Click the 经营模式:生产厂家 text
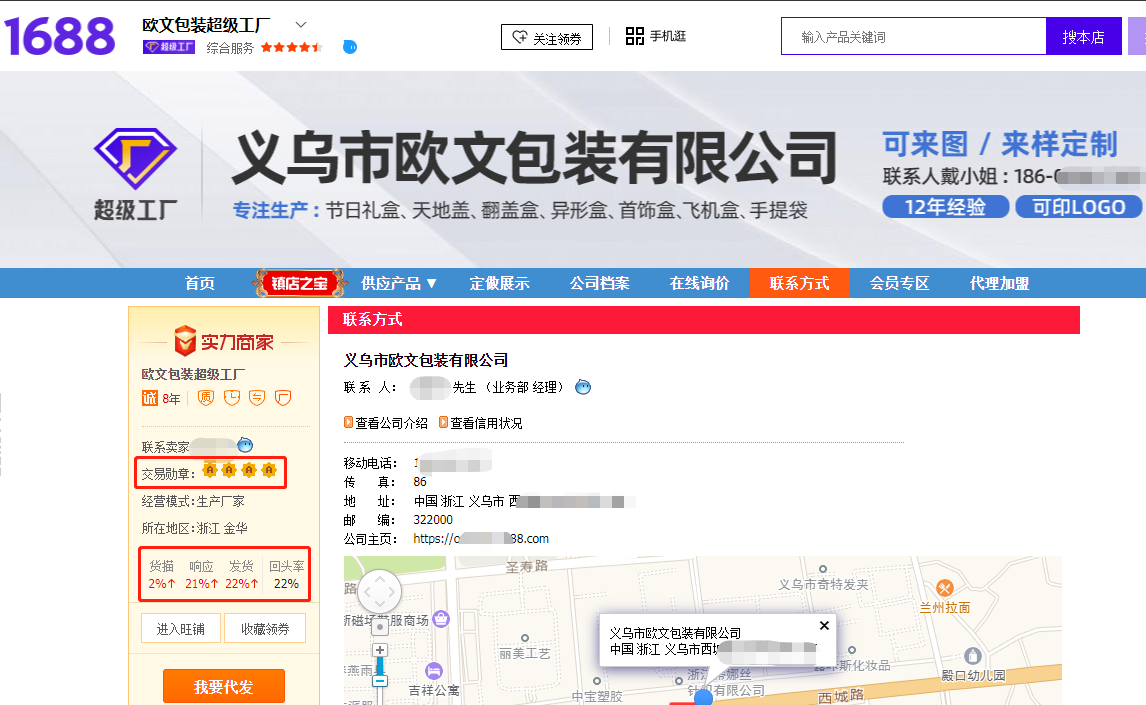The image size is (1146, 705). point(193,501)
